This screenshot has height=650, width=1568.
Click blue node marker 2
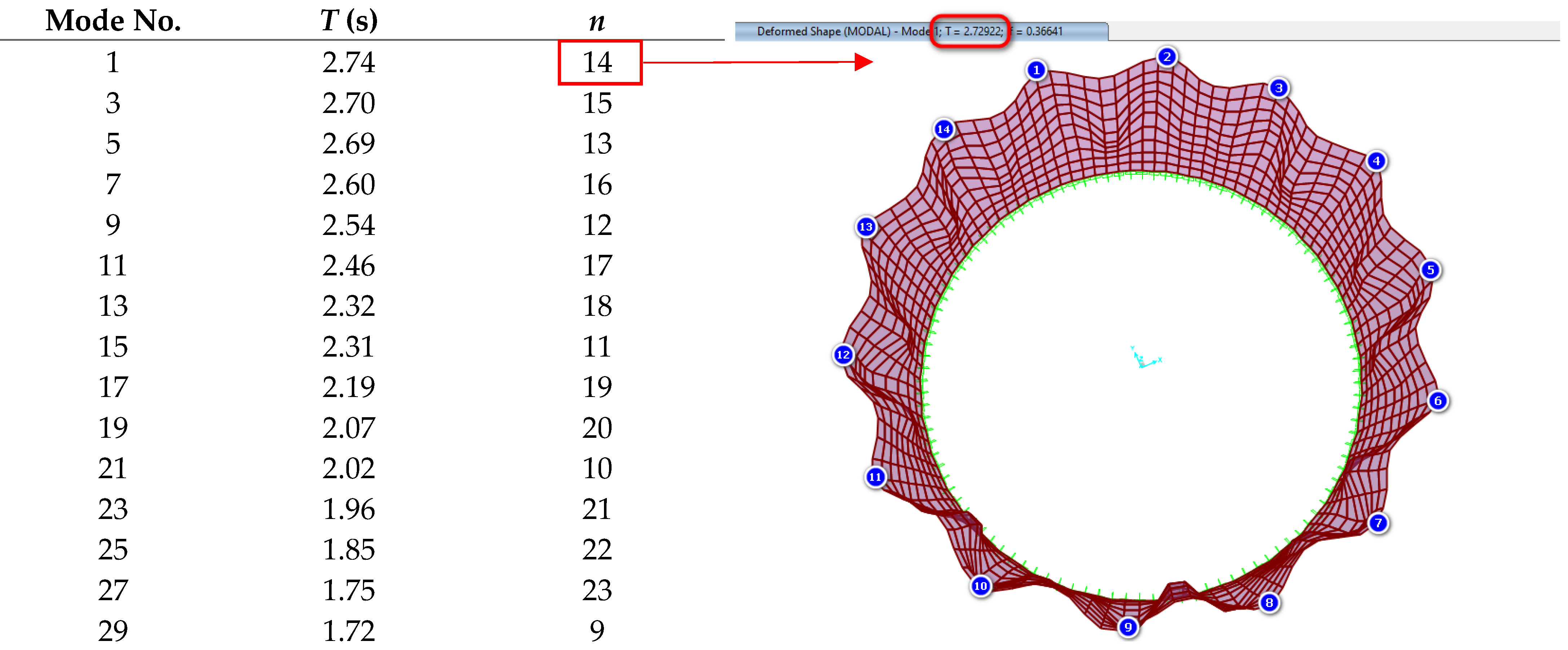click(1166, 57)
